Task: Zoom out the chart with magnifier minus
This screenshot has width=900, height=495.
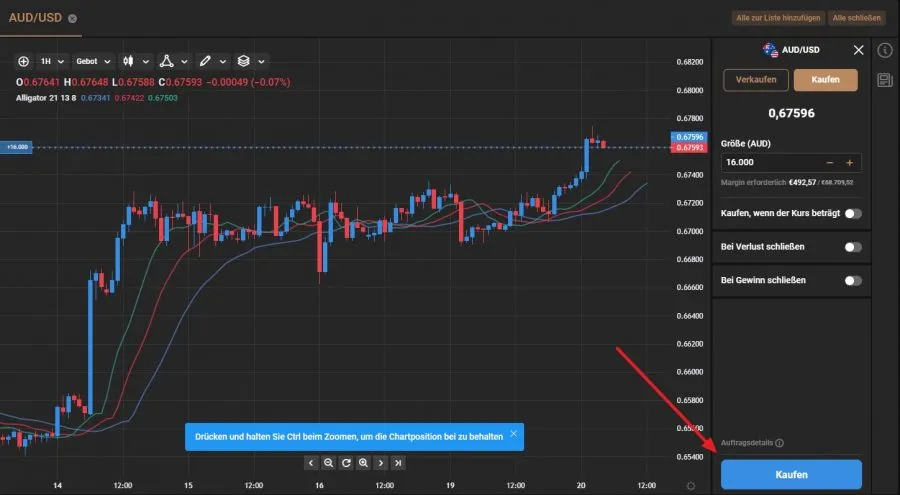Action: click(328, 463)
